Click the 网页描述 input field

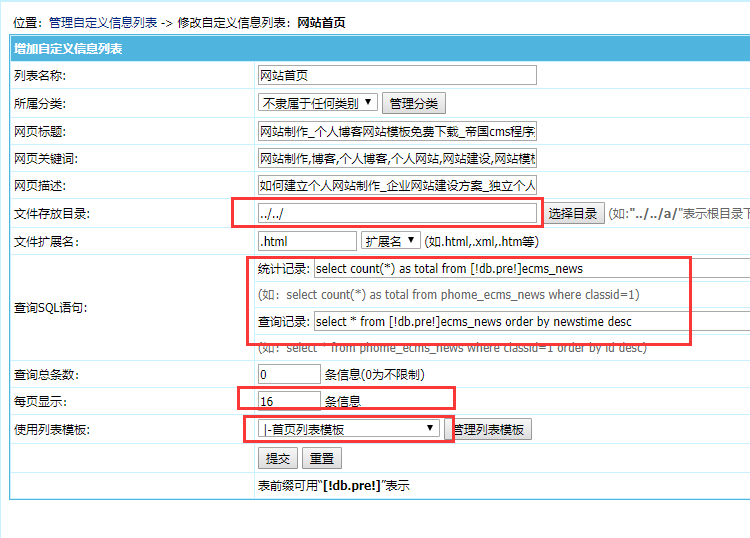tap(396, 186)
